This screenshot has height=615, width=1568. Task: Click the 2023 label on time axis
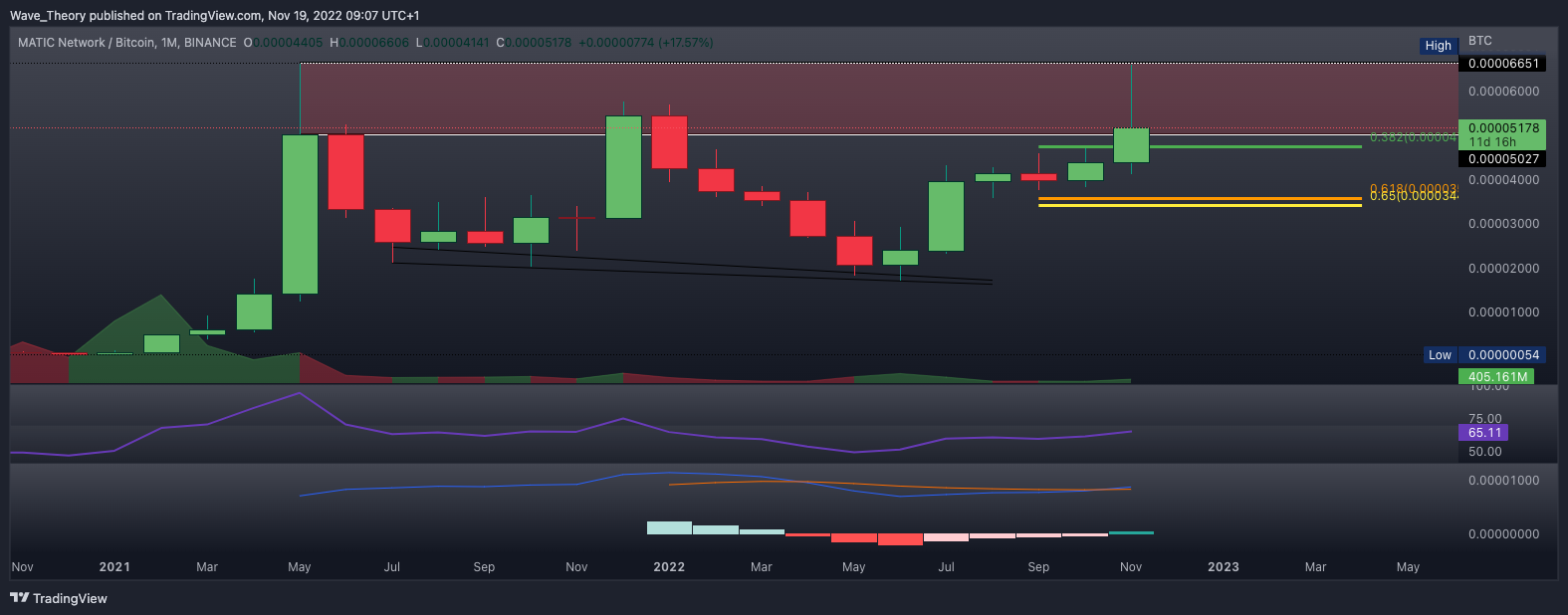[1224, 567]
